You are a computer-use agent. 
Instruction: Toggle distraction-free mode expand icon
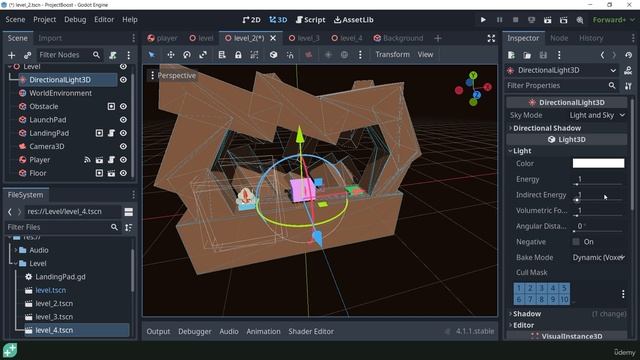[491, 38]
